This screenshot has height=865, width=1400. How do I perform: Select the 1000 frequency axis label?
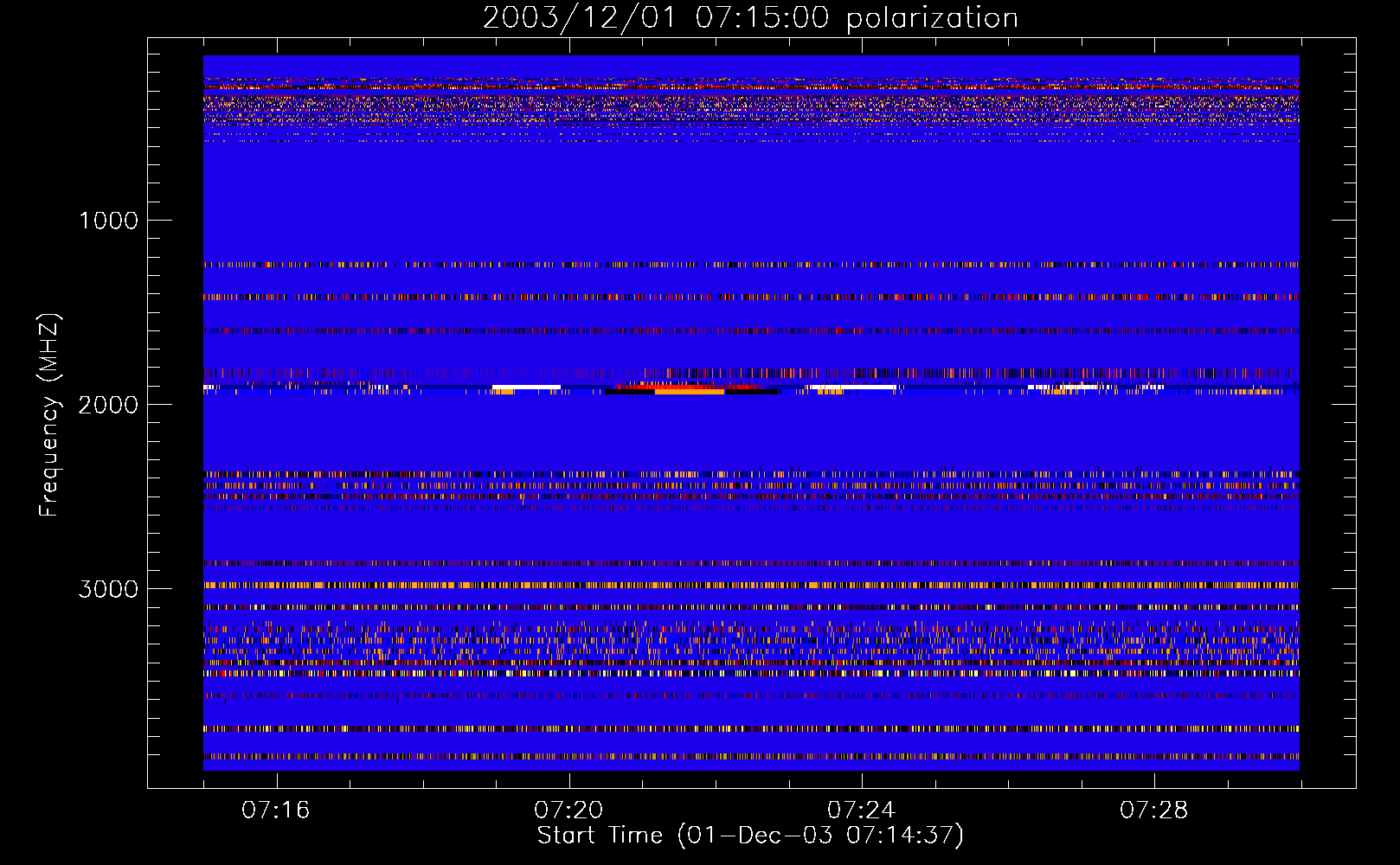[108, 221]
